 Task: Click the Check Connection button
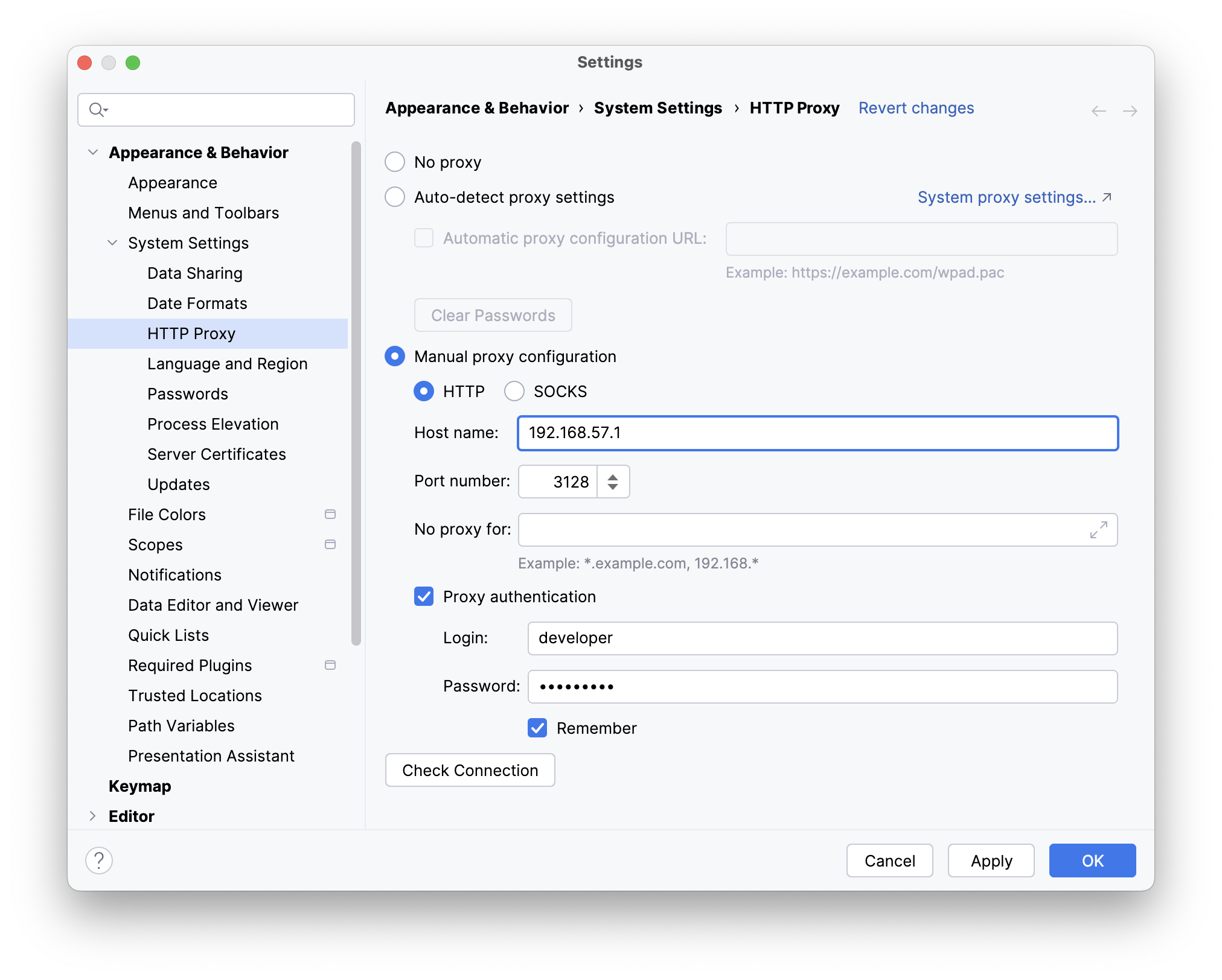pos(470,770)
